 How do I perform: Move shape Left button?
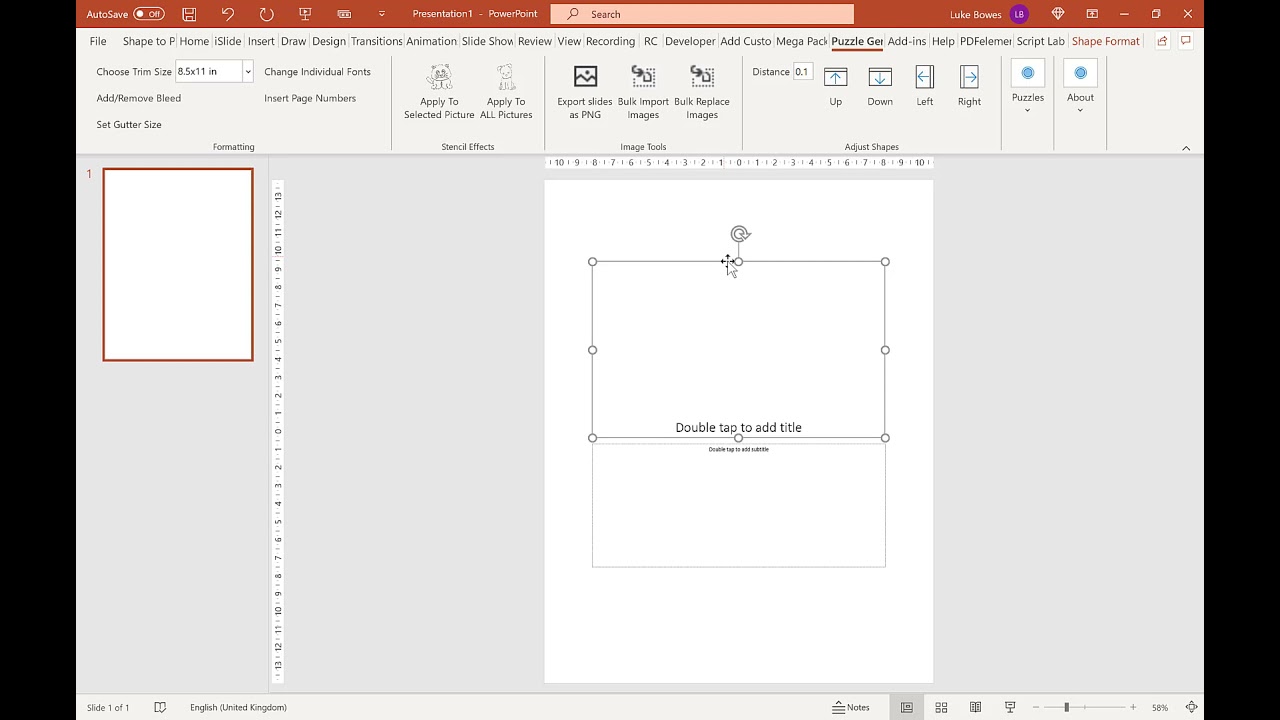click(x=925, y=86)
